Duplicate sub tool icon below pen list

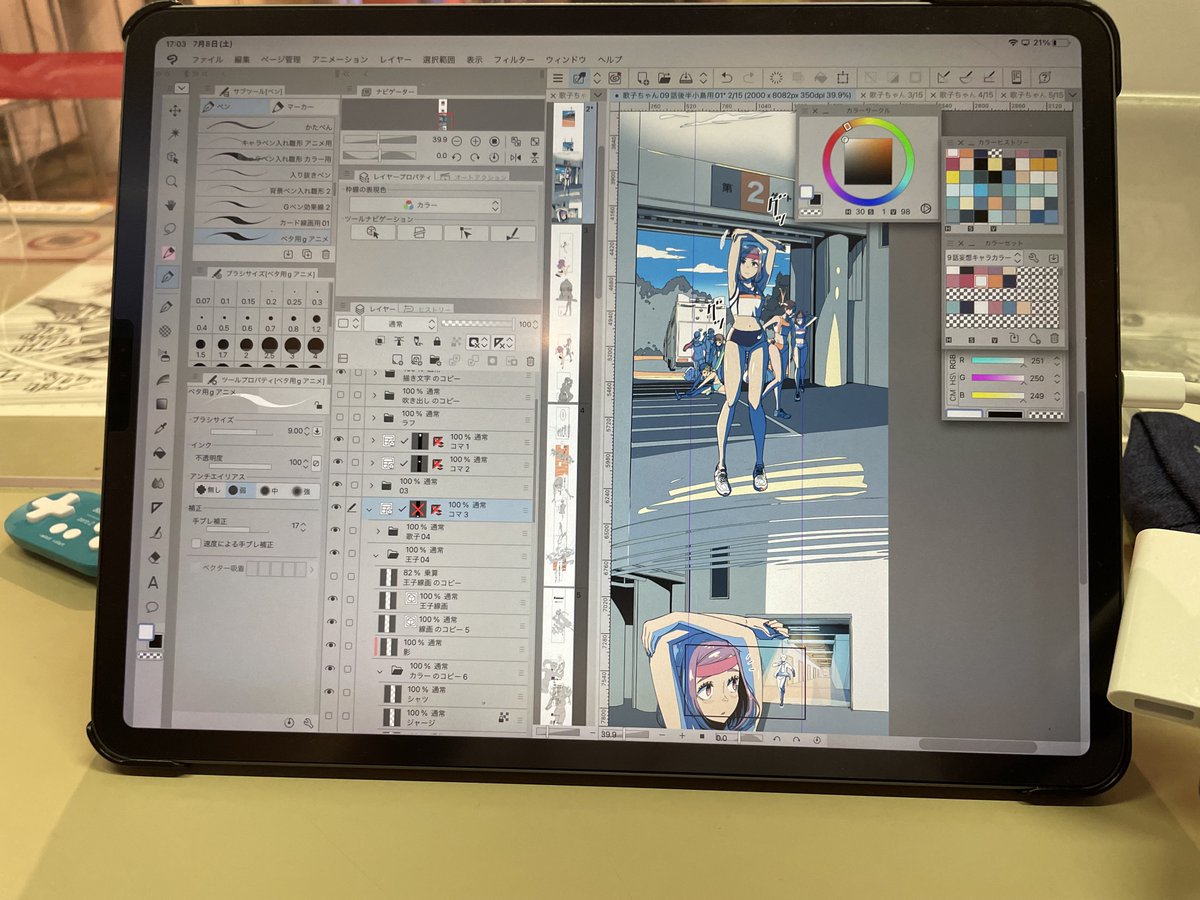pos(307,254)
